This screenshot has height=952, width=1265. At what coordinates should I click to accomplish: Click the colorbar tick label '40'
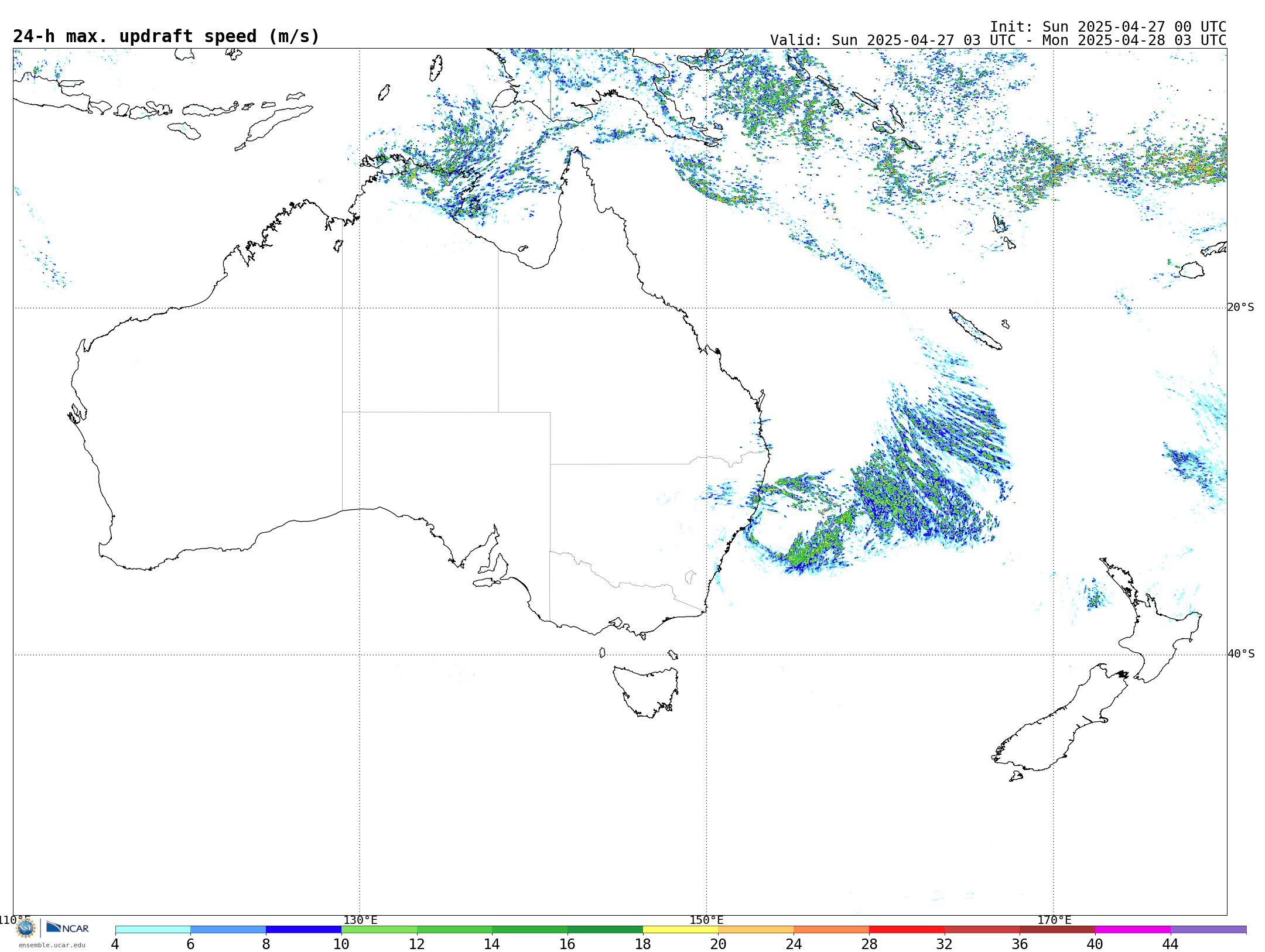tap(1095, 944)
